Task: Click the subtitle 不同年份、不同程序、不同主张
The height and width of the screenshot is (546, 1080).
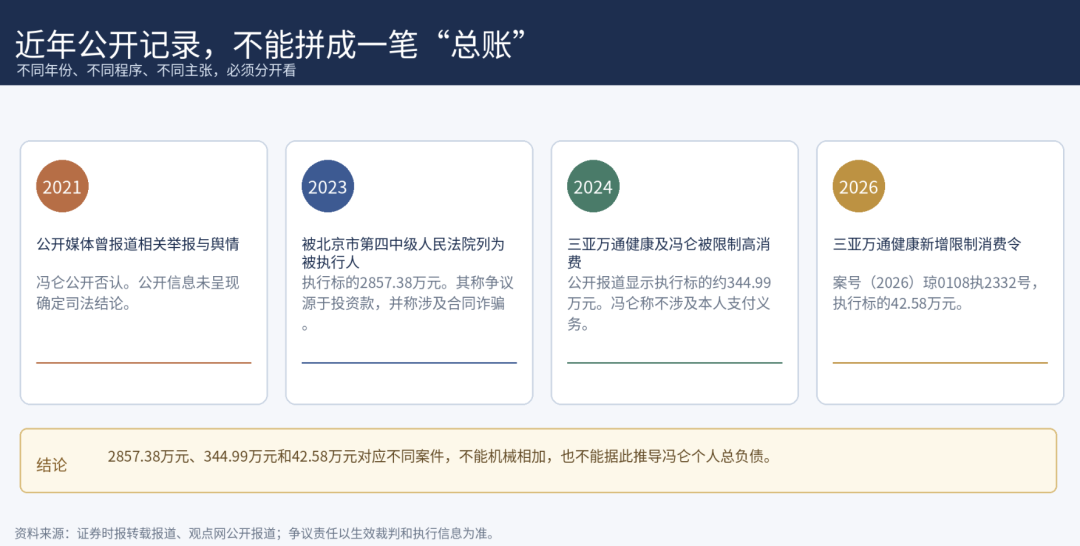Action: [114, 70]
